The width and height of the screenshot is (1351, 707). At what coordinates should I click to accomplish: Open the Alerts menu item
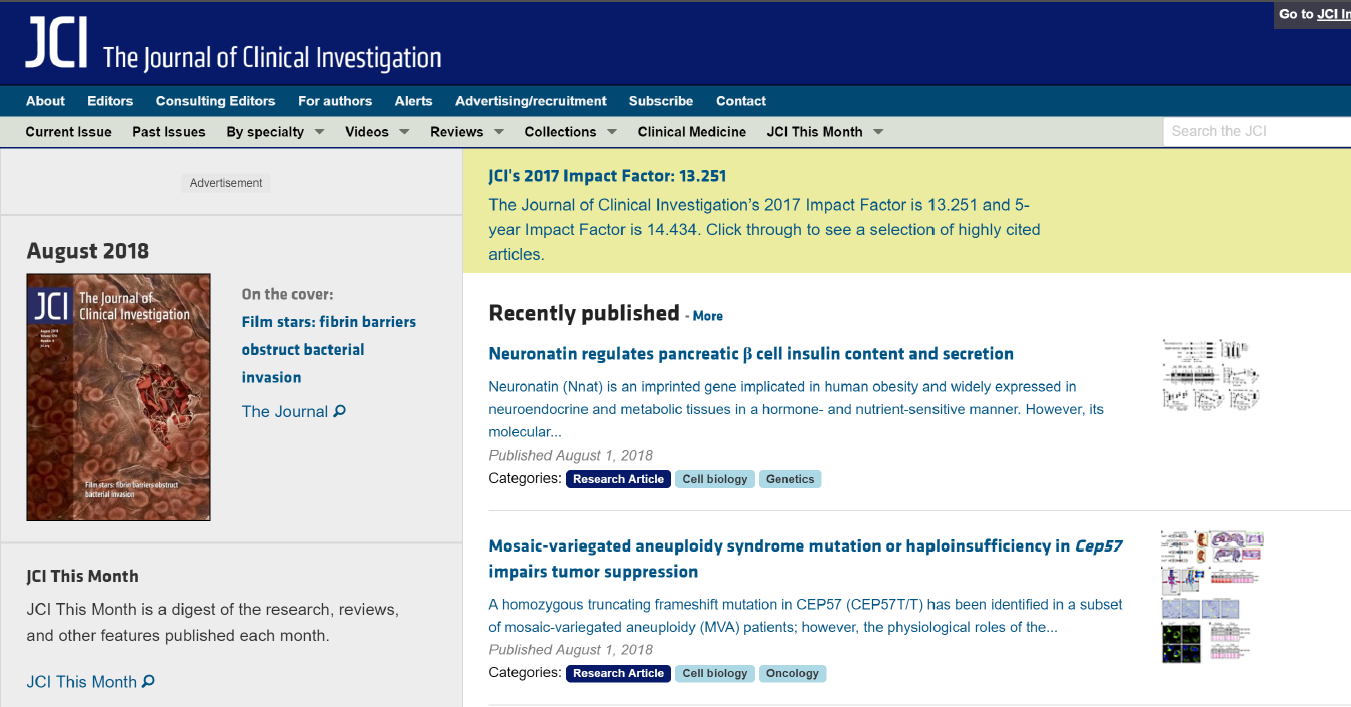(414, 101)
